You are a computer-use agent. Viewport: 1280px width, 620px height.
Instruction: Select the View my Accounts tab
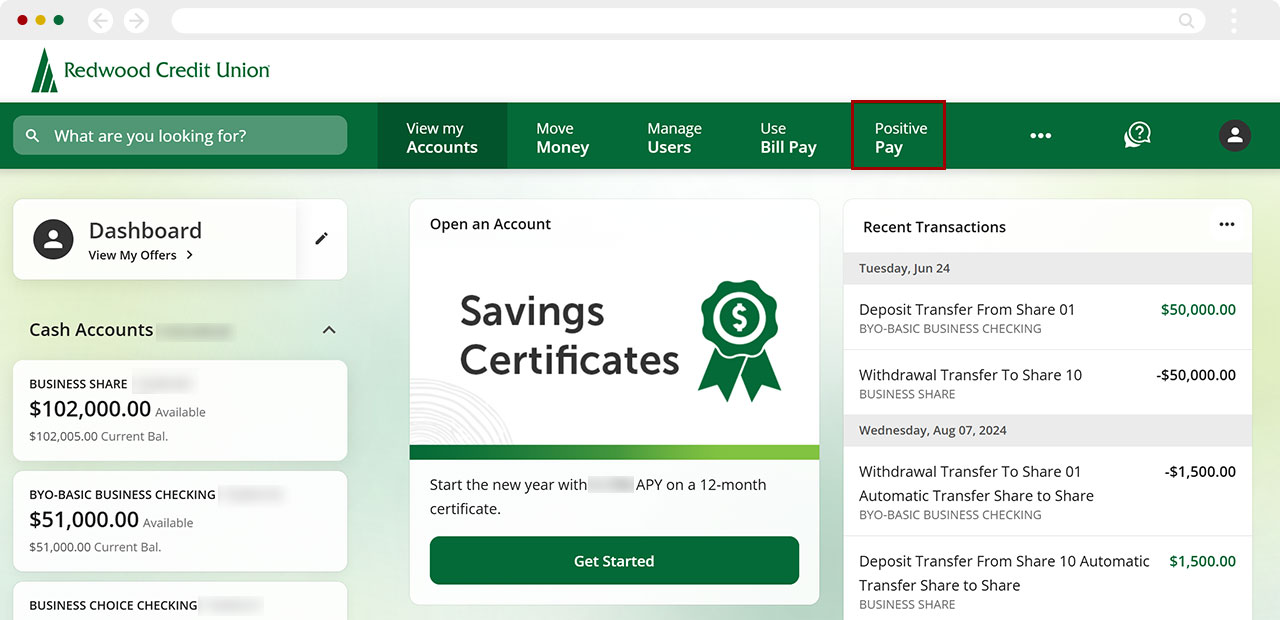click(x=442, y=137)
